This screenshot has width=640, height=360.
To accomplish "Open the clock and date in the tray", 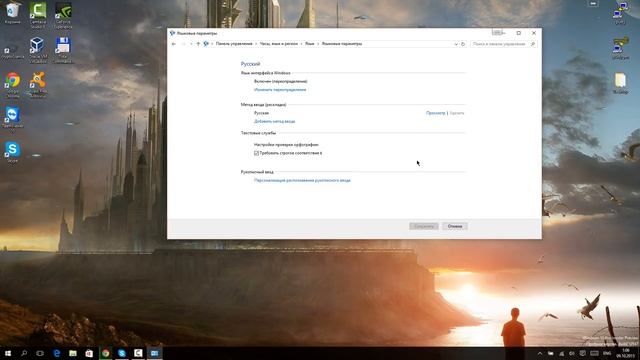I will click(626, 353).
